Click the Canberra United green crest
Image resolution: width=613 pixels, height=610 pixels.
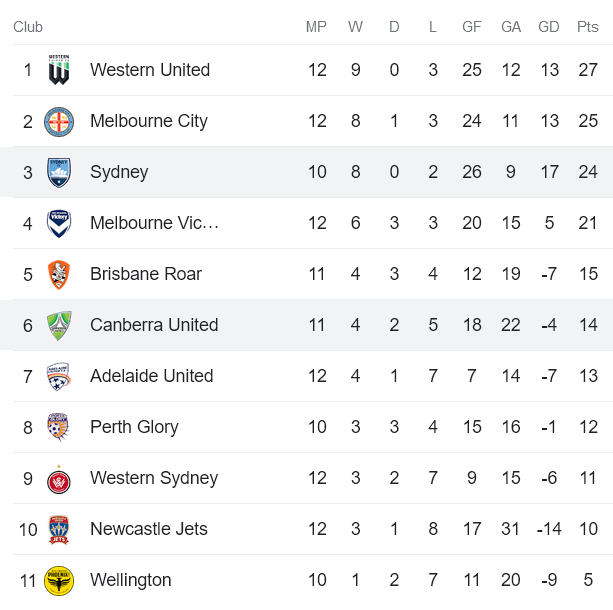click(59, 325)
